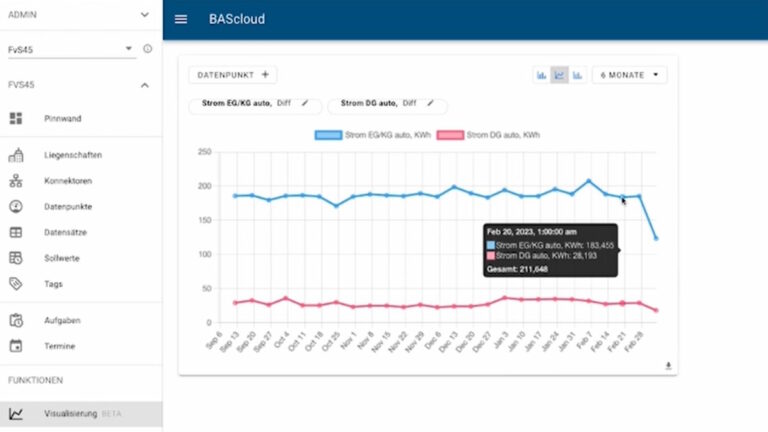The image size is (768, 432).
Task: Edit Strom DG auto with pencil icon
Action: 431,102
